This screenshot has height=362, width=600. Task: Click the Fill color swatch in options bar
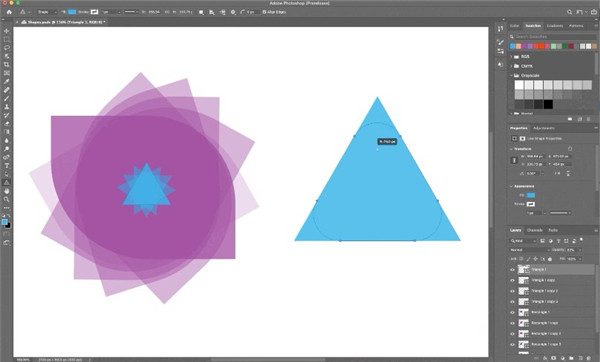[x=72, y=12]
